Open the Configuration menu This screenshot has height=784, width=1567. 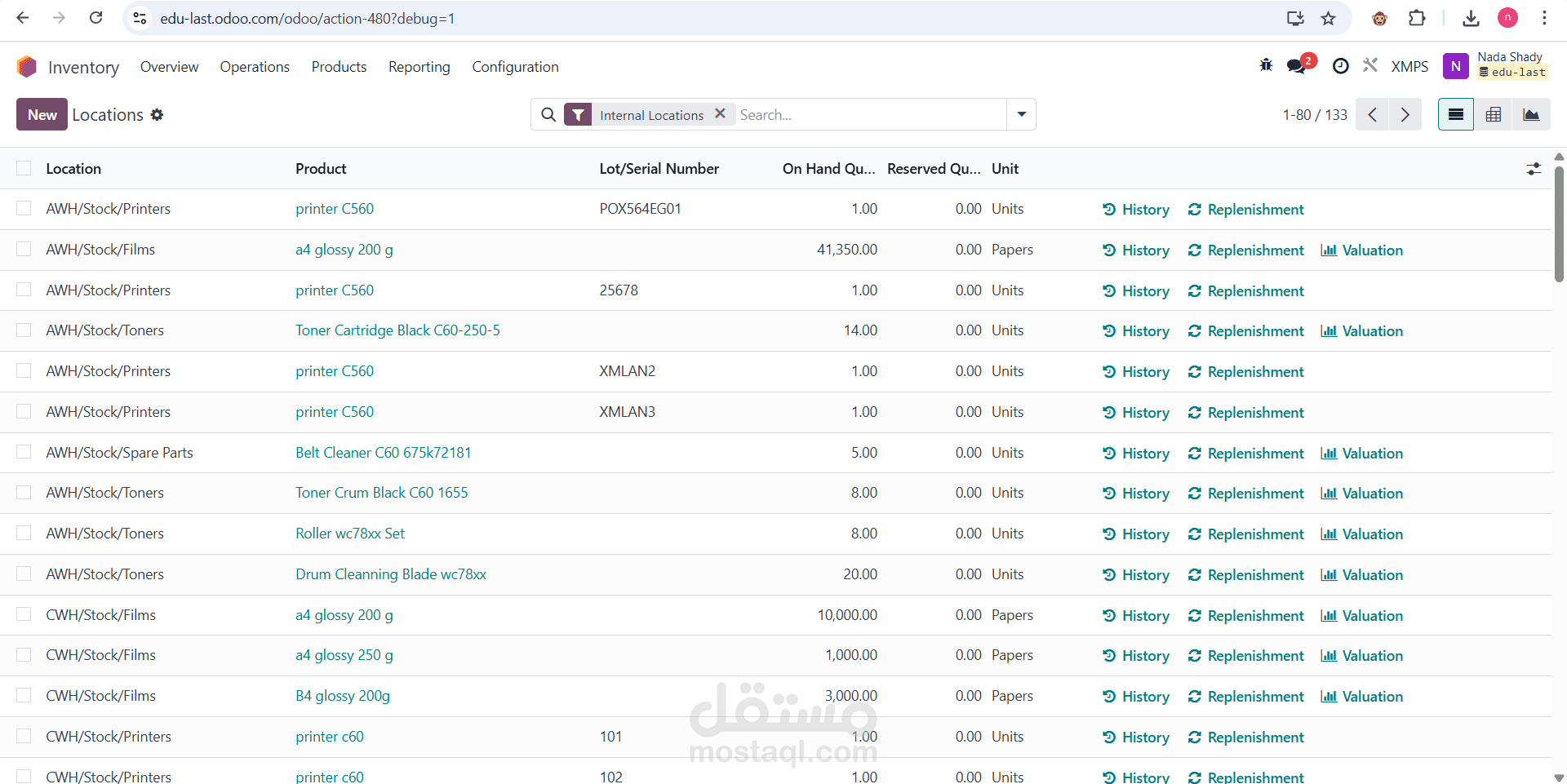[515, 67]
